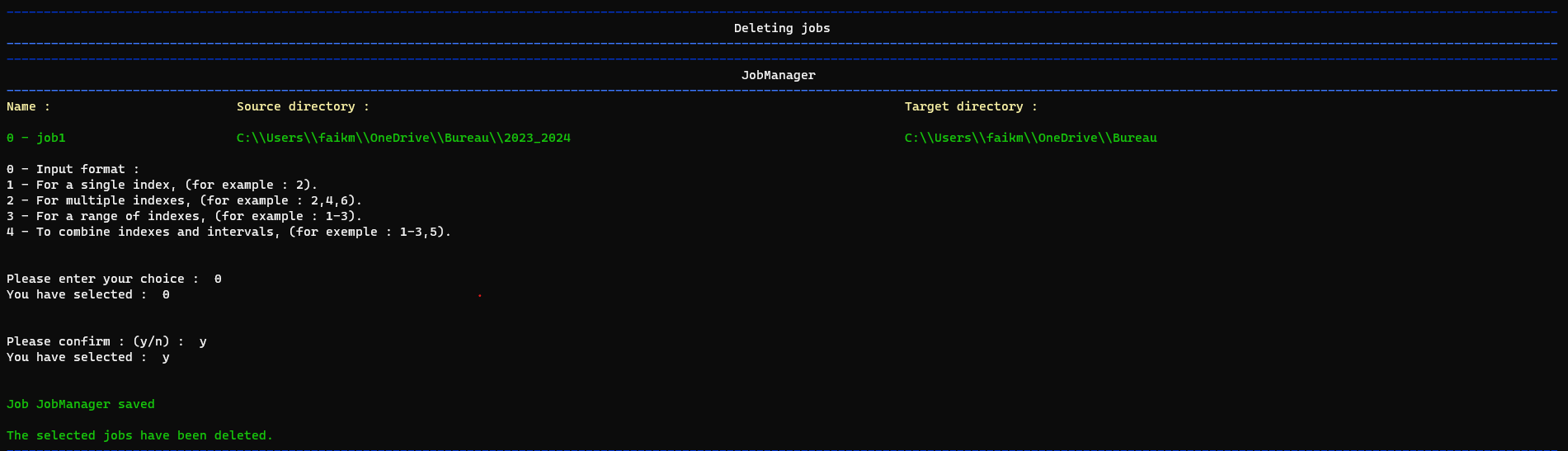The height and width of the screenshot is (451, 1568).
Task: Click the "Please enter your choice" prompt
Action: coord(102,279)
